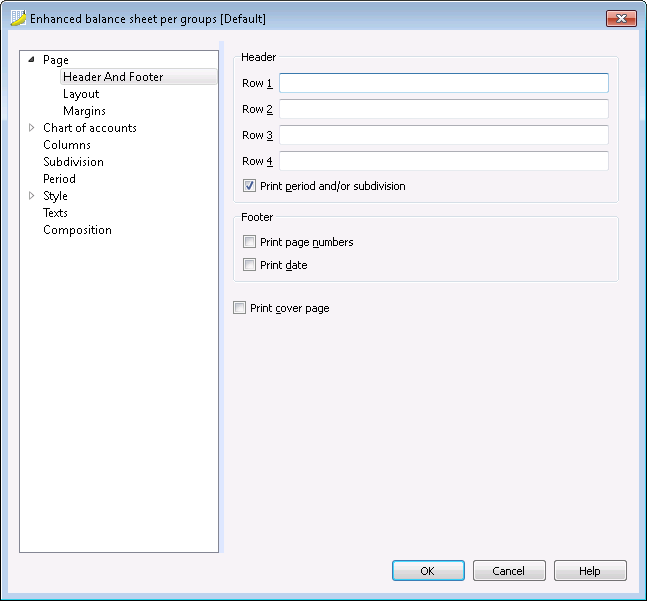Image resolution: width=647 pixels, height=601 pixels.
Task: Select Header And Footer in the tree
Action: [x=139, y=77]
